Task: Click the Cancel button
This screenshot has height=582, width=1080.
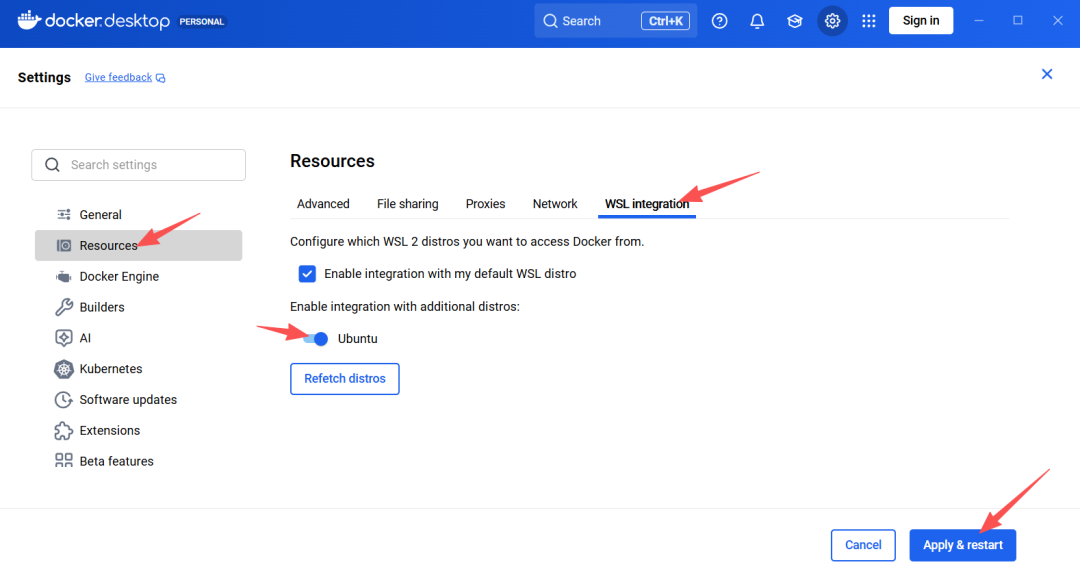Action: click(x=863, y=545)
